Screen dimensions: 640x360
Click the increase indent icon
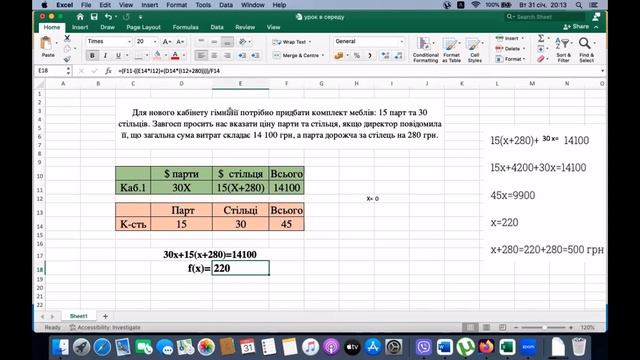pos(256,56)
